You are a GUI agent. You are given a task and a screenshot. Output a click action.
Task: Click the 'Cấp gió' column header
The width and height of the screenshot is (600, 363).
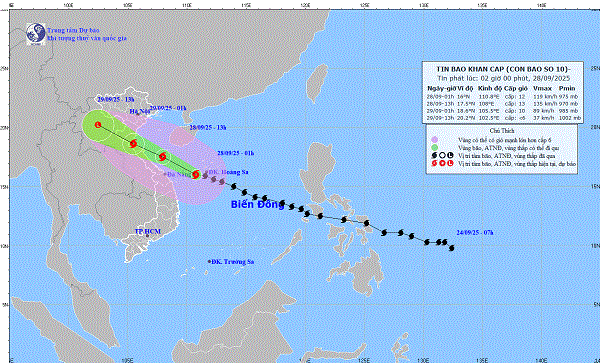pyautogui.click(x=515, y=88)
